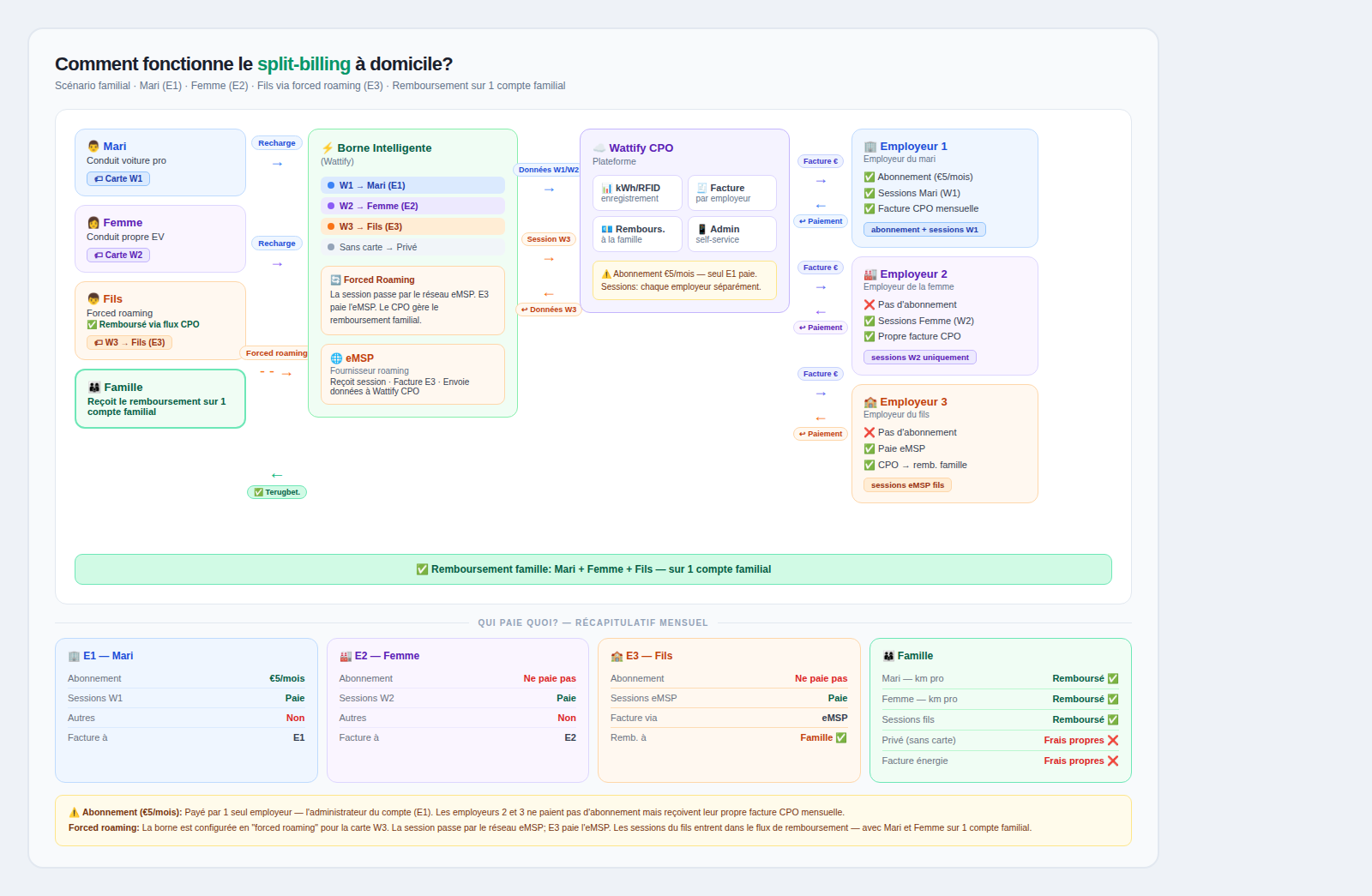The image size is (1372, 896).
Task: Click the Admin self-service phone icon
Action: pyautogui.click(x=701, y=230)
